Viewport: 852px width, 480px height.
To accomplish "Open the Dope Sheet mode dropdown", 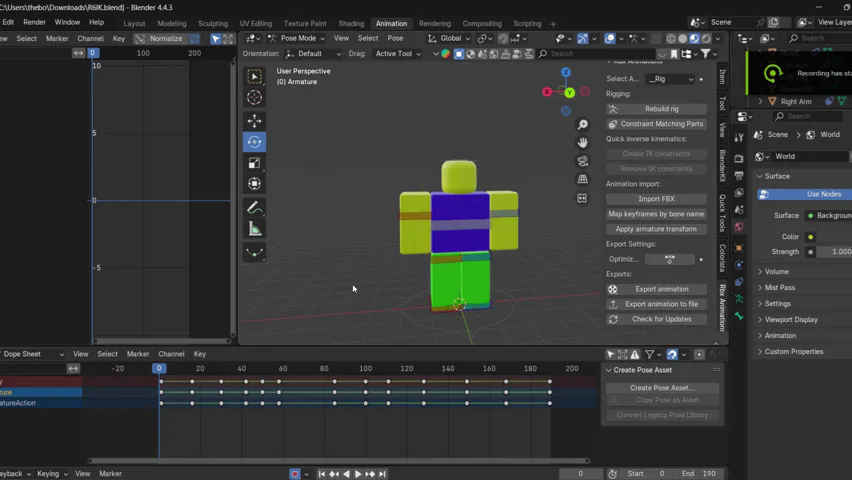I will [x=32, y=354].
